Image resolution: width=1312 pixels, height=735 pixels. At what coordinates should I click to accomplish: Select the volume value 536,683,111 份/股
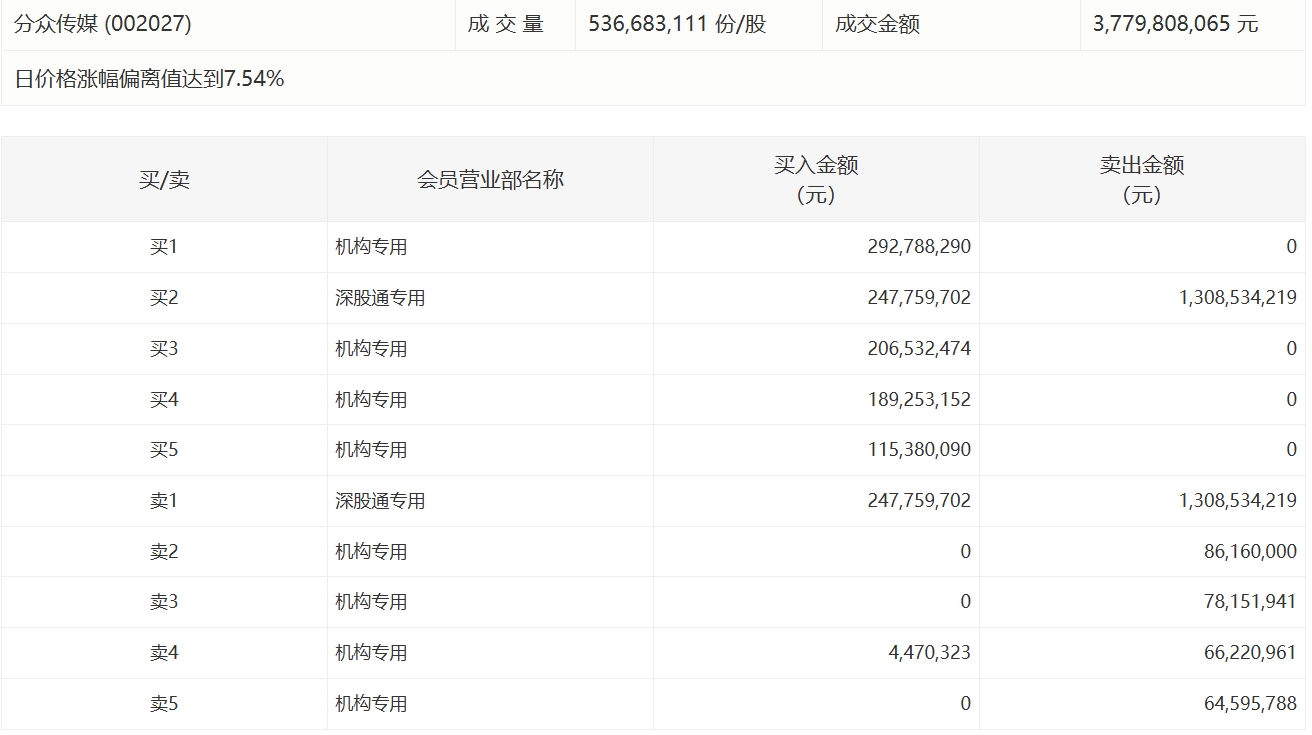coord(677,25)
